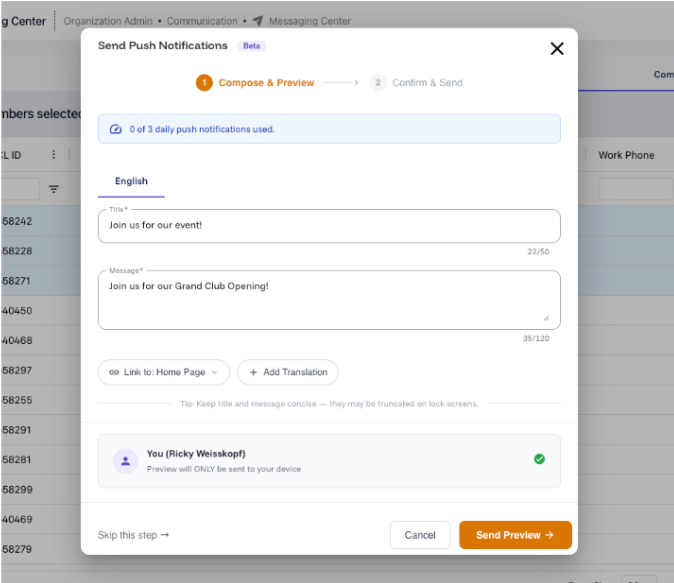The height and width of the screenshot is (583, 674).
Task: Select table row 58279
Action: coord(40,549)
